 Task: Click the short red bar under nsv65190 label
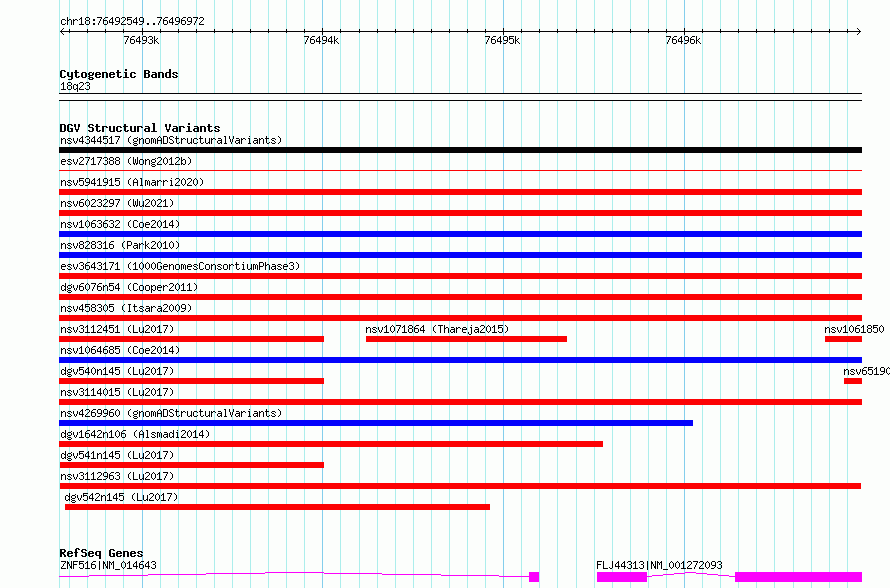pos(853,381)
